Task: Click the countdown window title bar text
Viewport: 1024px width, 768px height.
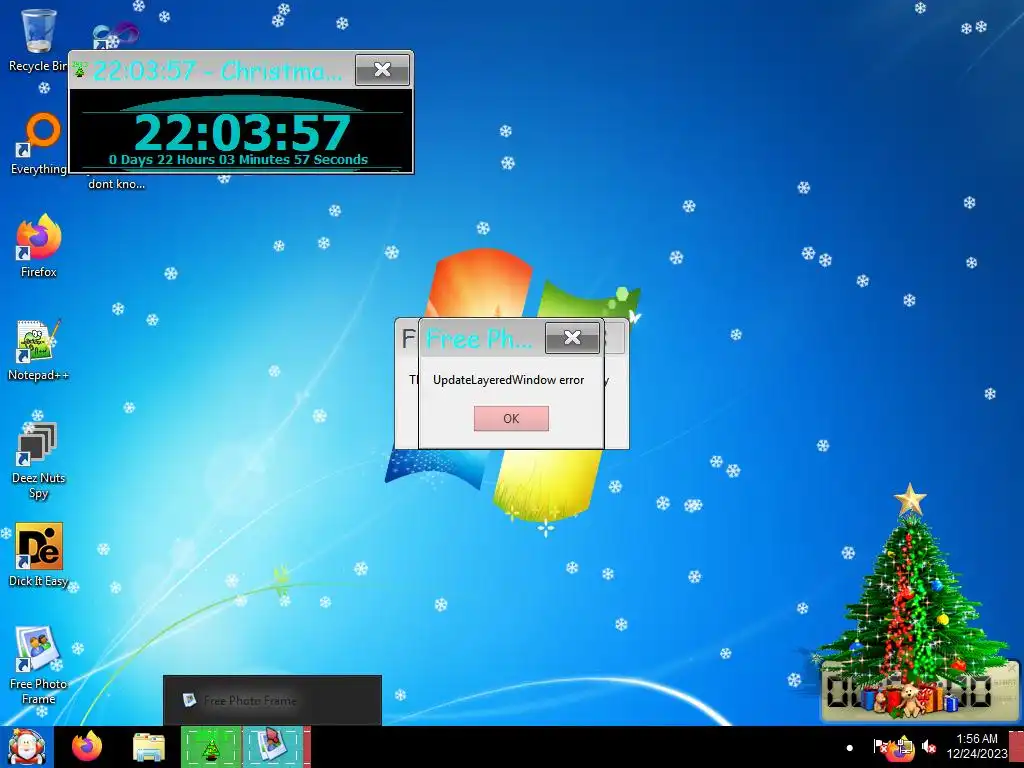Action: (x=217, y=70)
